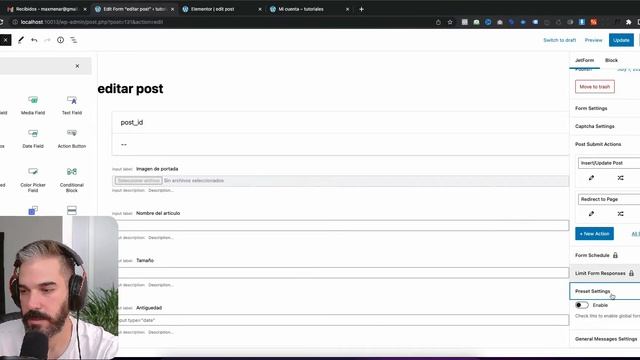Image resolution: width=640 pixels, height=360 pixels.
Task: Click the pencil Tools icon in editor toolbar
Action: coord(21,40)
